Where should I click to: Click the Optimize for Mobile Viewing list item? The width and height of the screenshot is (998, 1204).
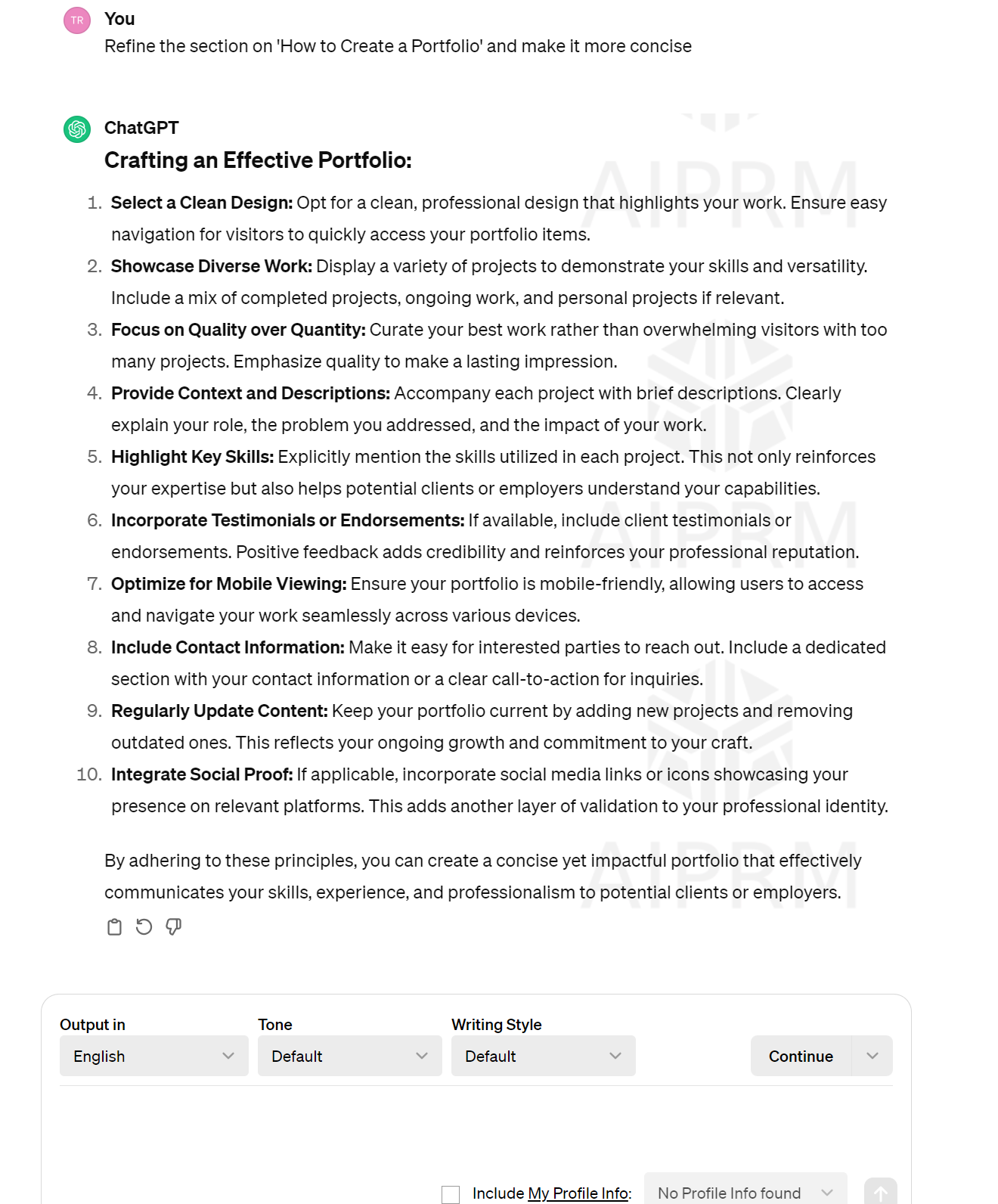point(487,600)
